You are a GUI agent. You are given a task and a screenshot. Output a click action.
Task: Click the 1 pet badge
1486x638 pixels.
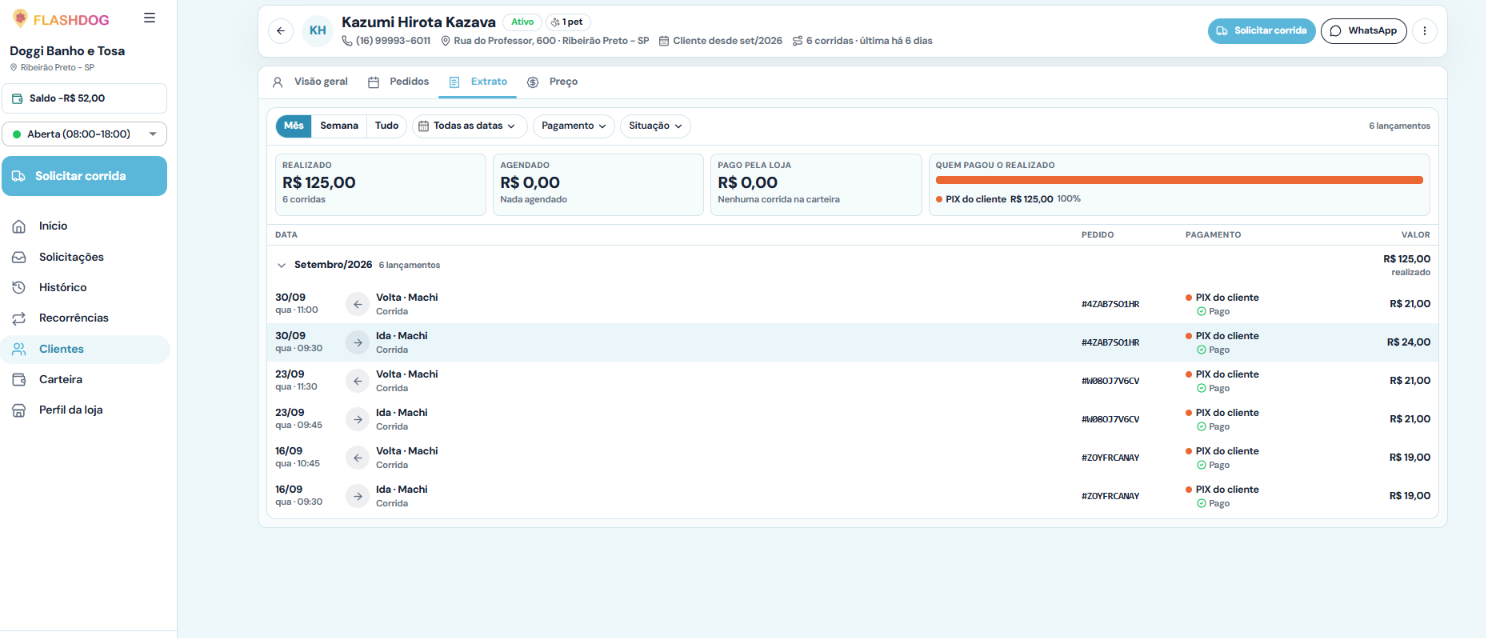(x=568, y=22)
